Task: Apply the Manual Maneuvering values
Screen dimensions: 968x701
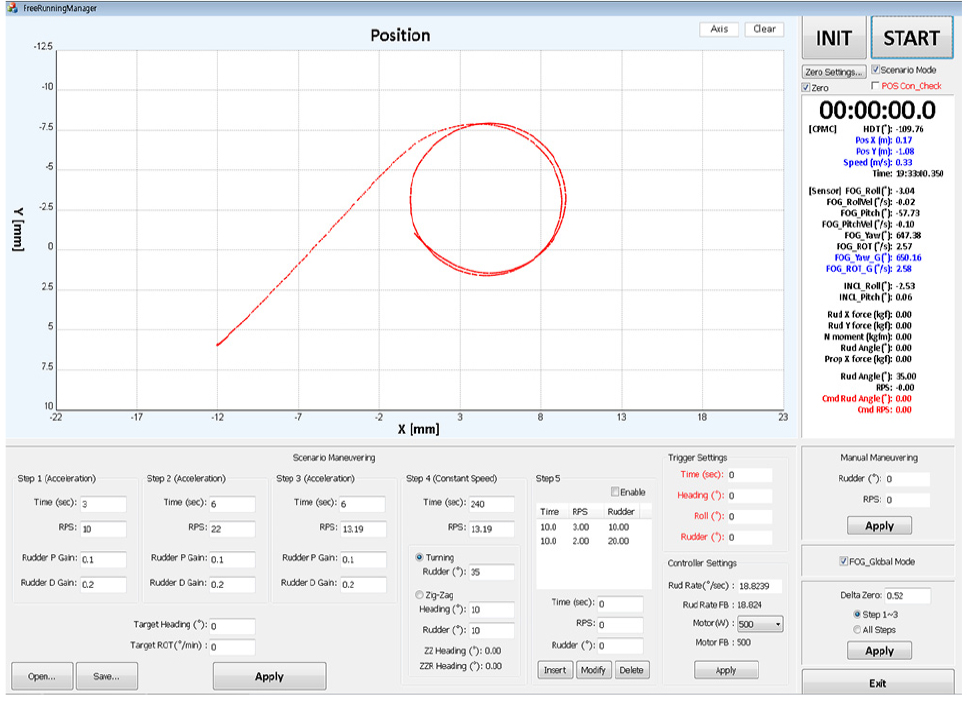Action: click(x=879, y=526)
